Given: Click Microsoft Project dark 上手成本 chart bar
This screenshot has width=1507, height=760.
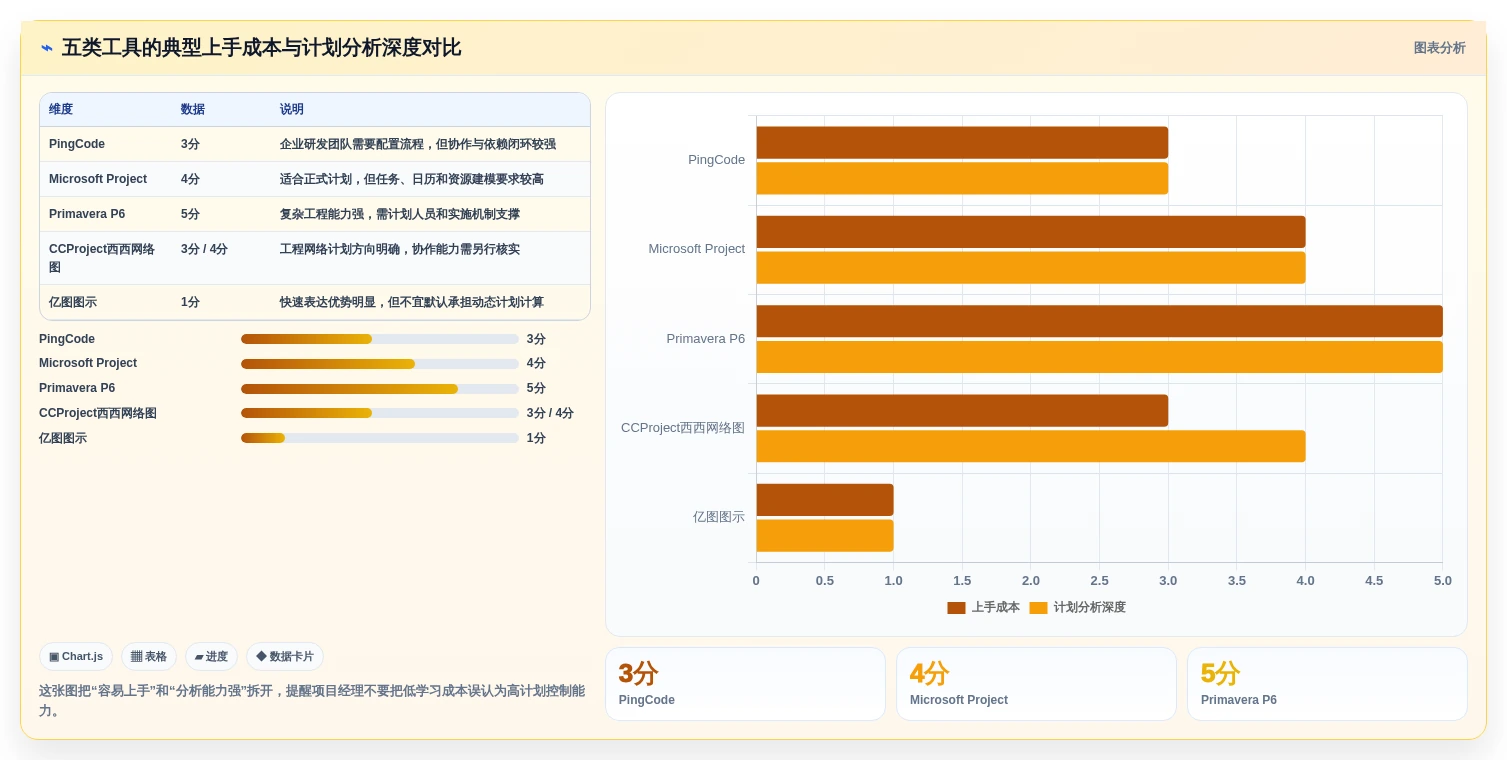Looking at the screenshot, I should pyautogui.click(x=1031, y=232).
